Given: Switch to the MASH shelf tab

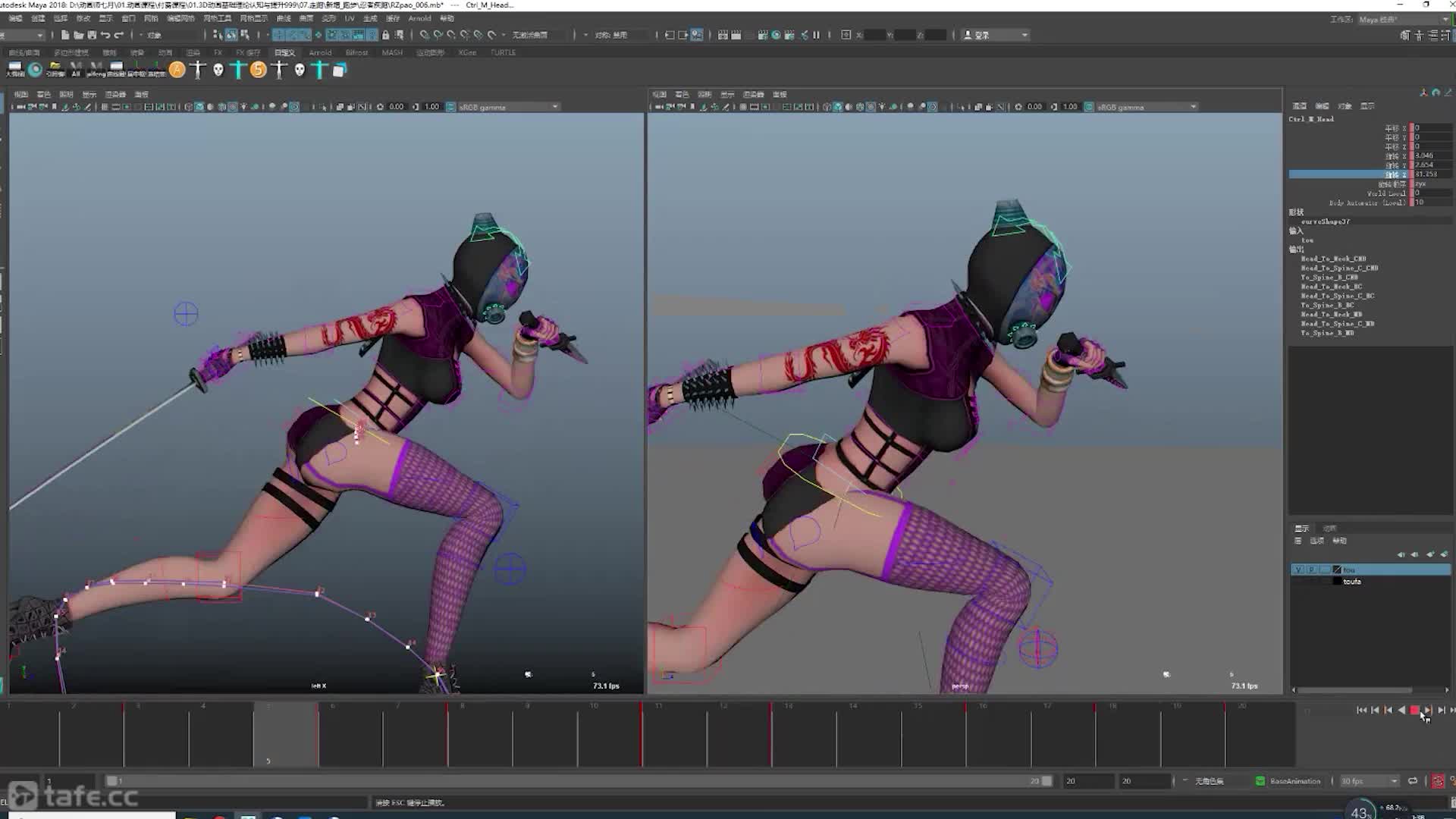Looking at the screenshot, I should pyautogui.click(x=392, y=52).
